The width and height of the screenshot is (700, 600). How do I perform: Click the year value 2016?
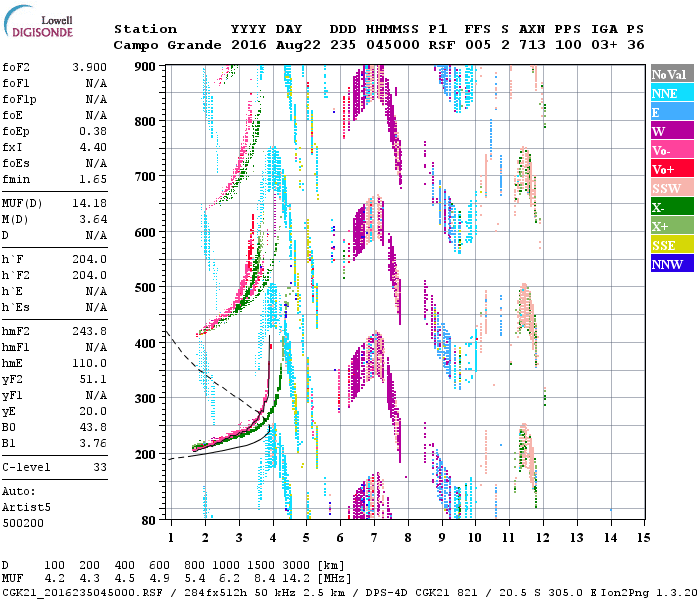[249, 45]
